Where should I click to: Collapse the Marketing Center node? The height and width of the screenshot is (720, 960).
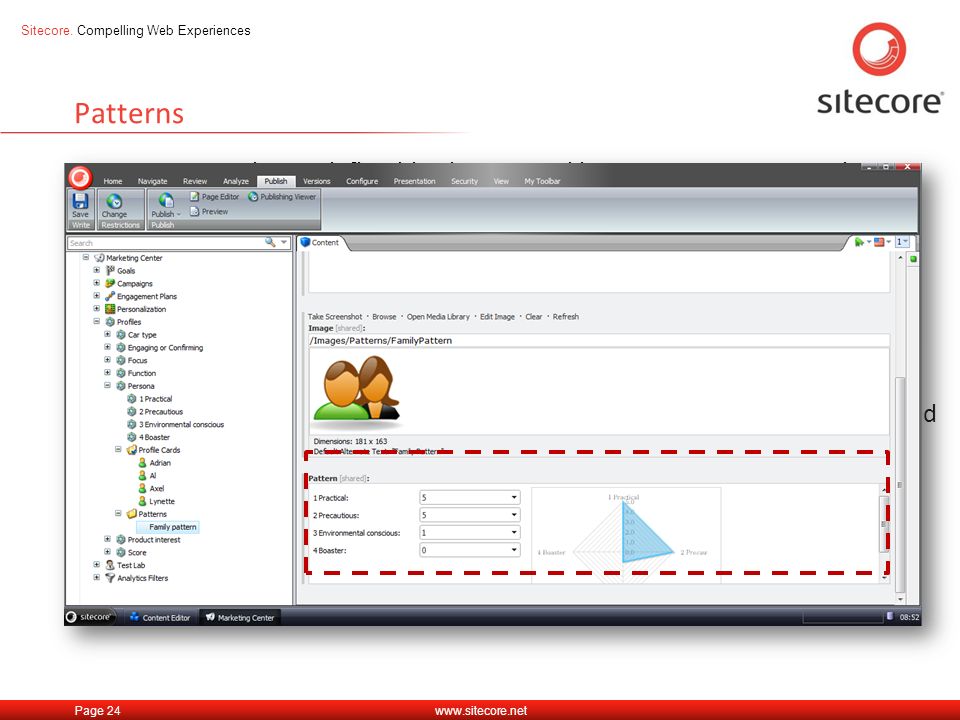[x=86, y=258]
